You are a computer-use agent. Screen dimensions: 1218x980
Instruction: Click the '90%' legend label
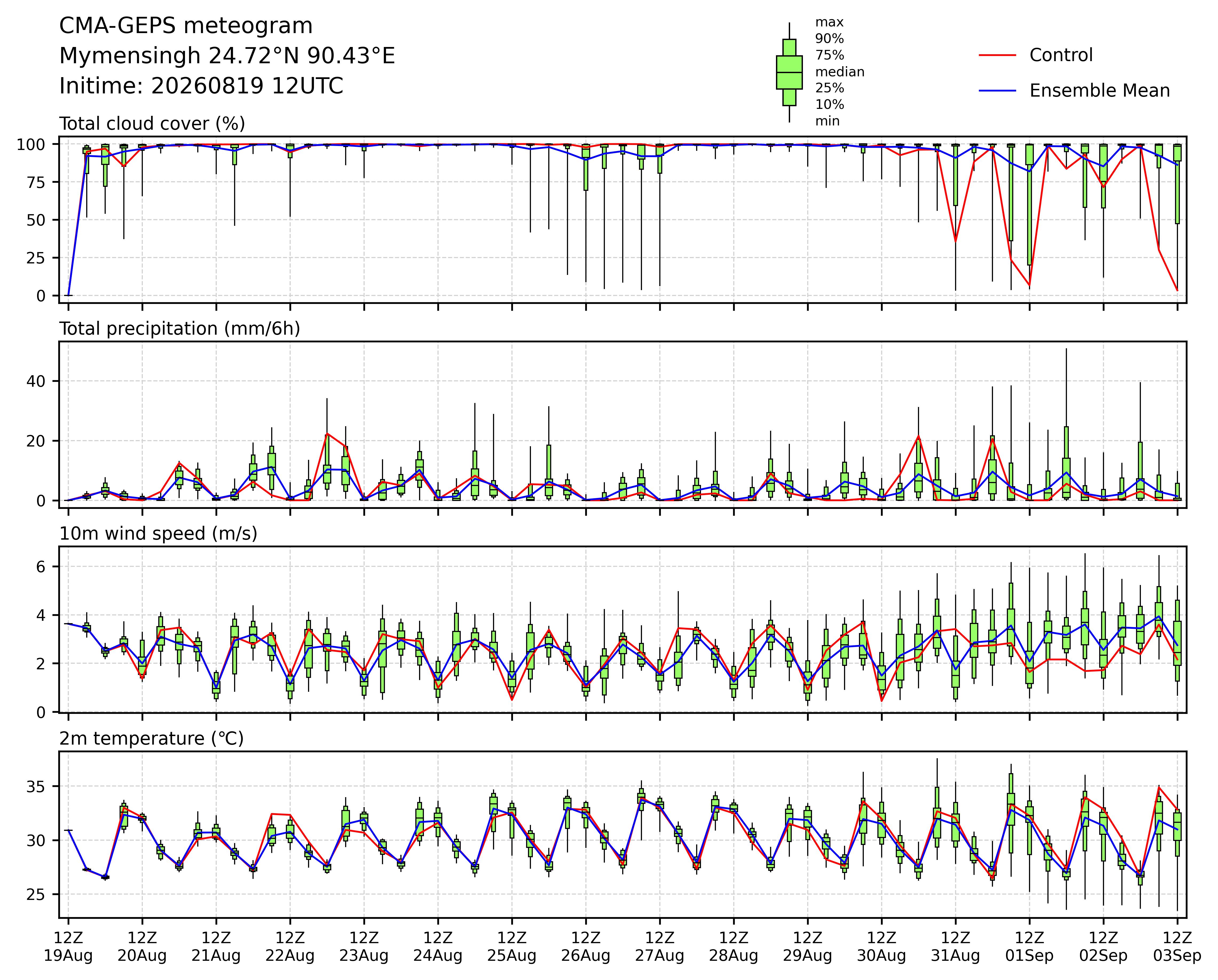[x=829, y=39]
